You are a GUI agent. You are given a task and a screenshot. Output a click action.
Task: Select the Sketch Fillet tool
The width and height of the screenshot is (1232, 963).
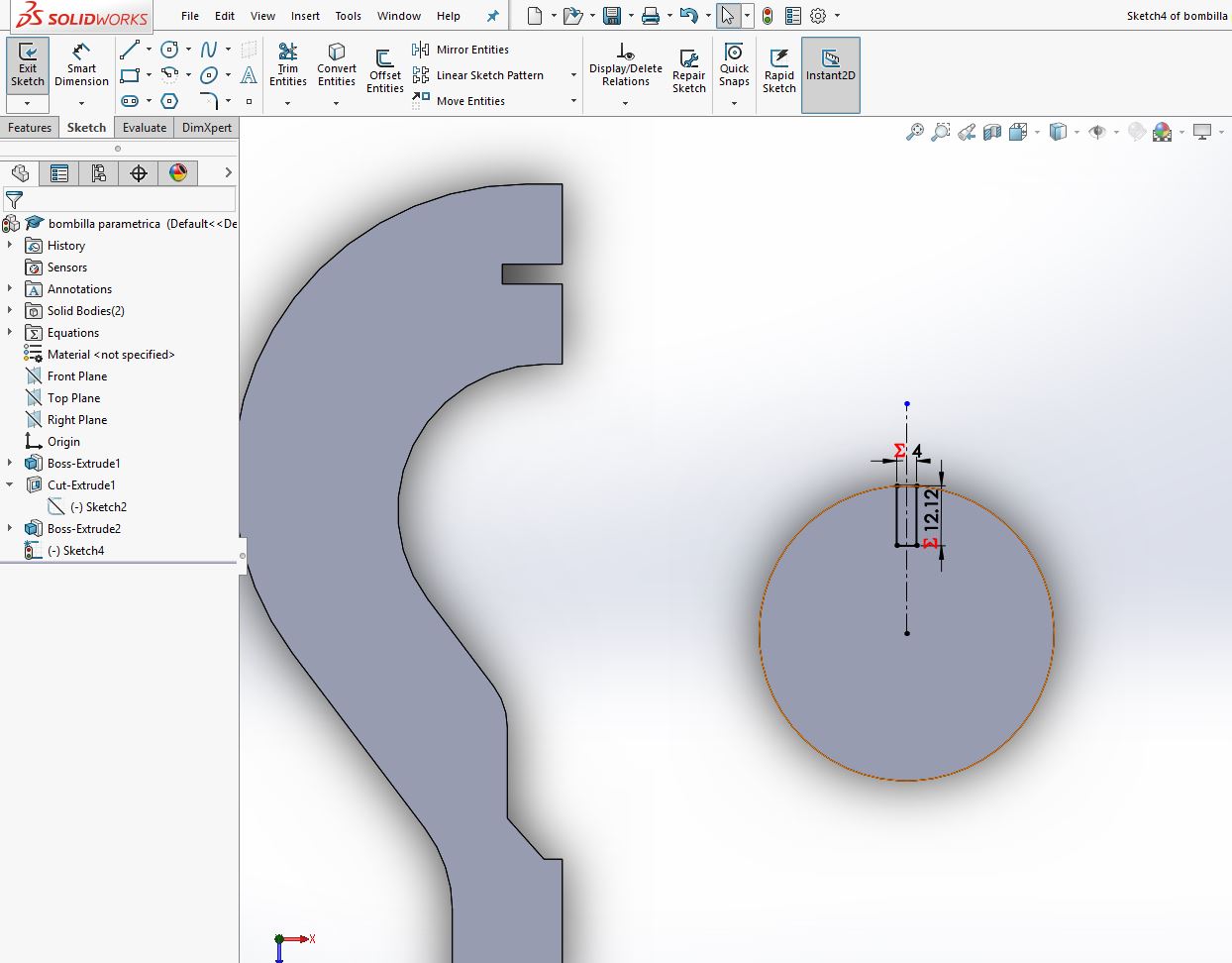click(208, 101)
